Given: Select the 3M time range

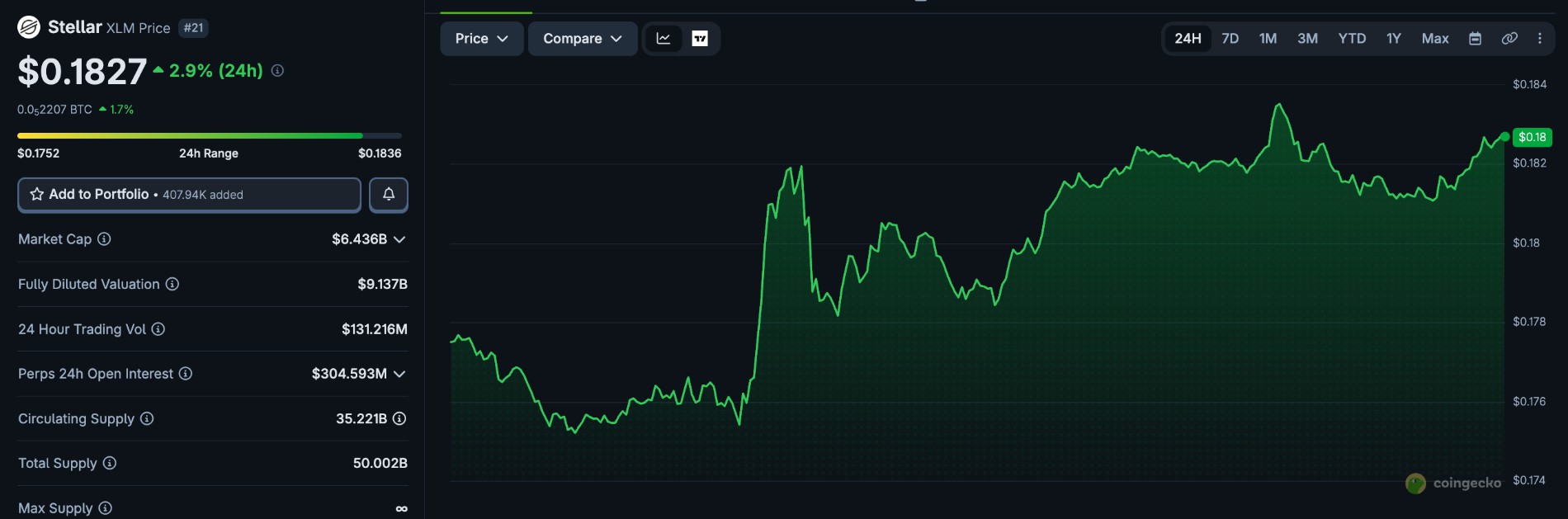Looking at the screenshot, I should click(x=1307, y=39).
